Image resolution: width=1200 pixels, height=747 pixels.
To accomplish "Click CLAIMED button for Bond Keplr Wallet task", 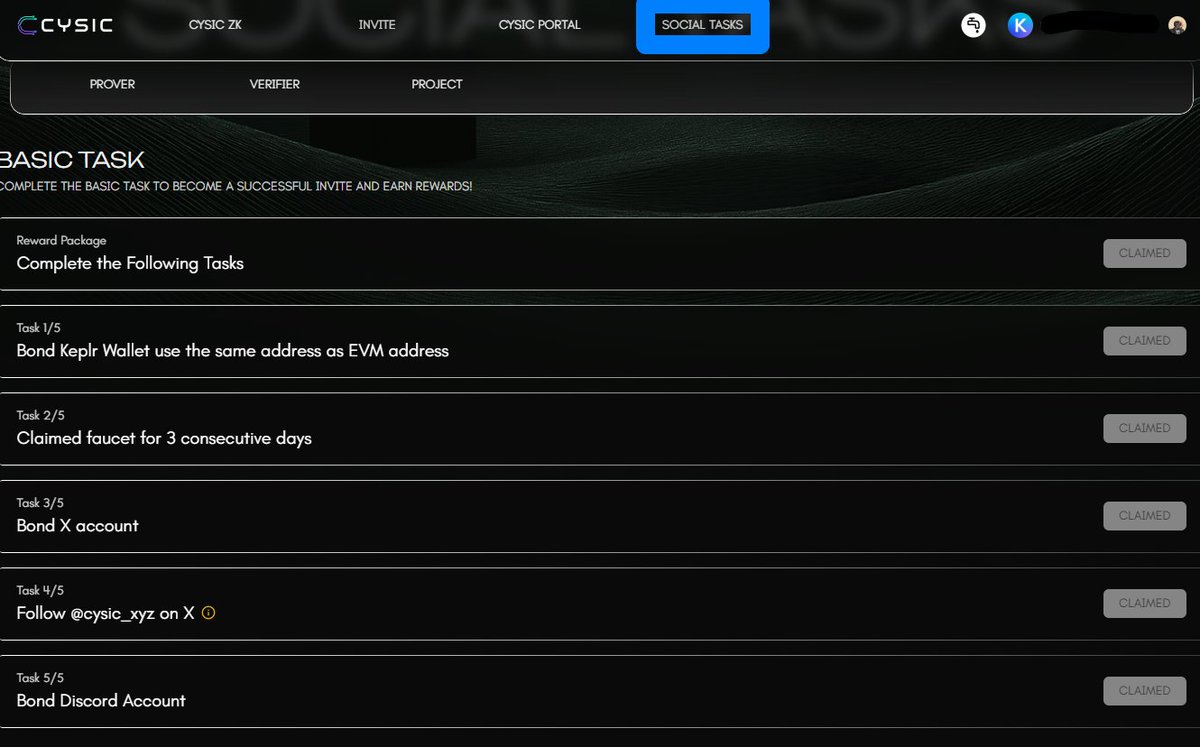I will coord(1145,341).
